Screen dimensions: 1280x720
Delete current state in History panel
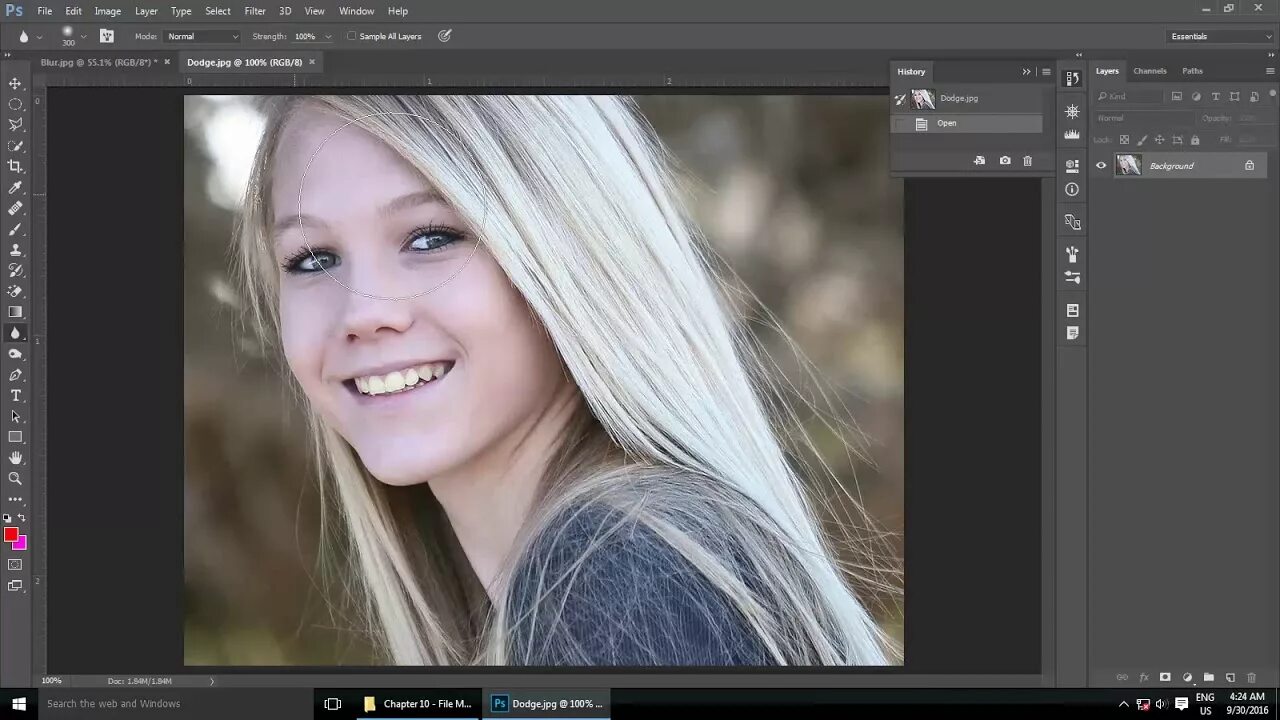point(1027,161)
